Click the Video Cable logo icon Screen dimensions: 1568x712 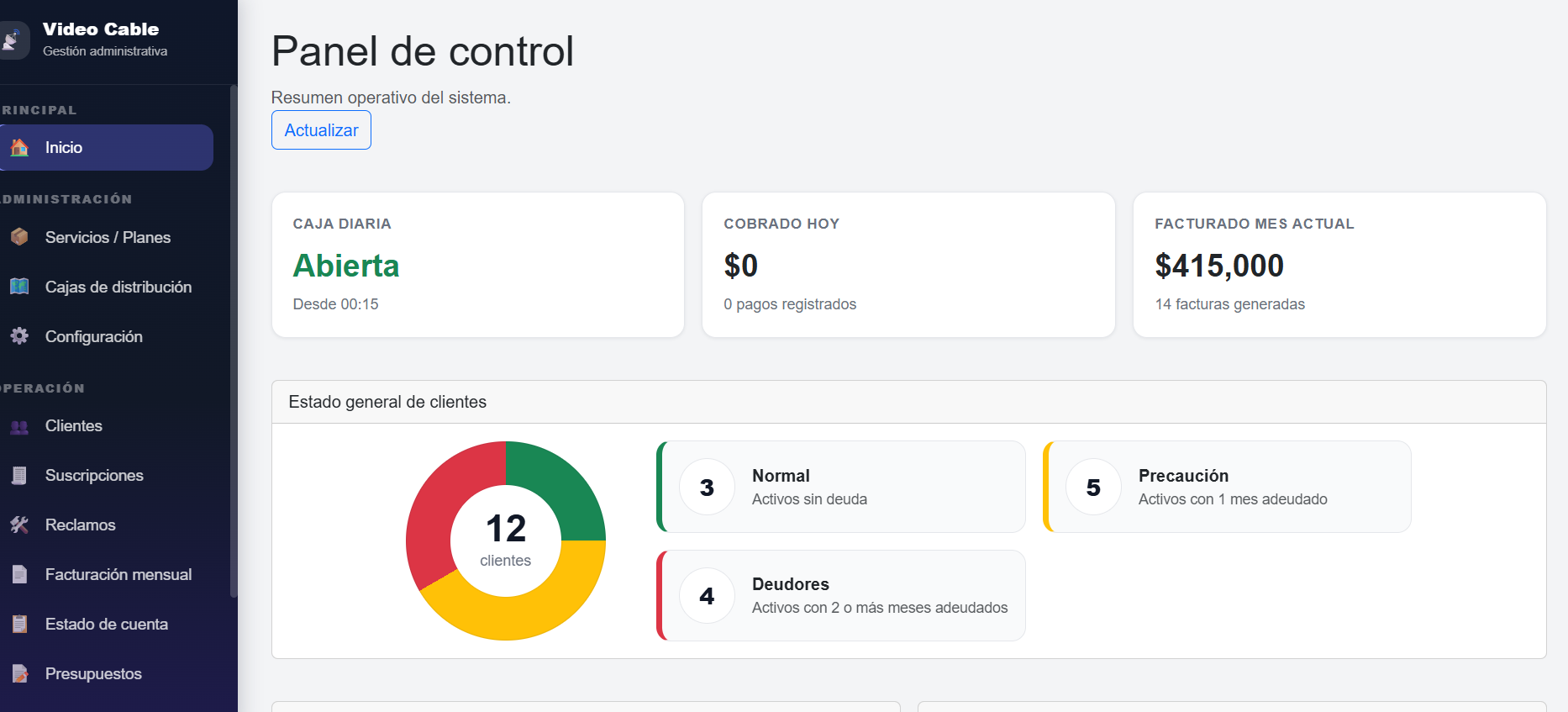tap(13, 40)
